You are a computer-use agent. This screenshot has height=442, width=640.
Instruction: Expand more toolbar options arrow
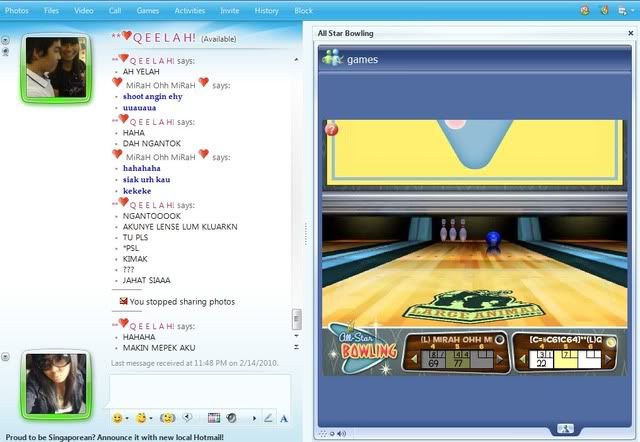click(x=254, y=418)
